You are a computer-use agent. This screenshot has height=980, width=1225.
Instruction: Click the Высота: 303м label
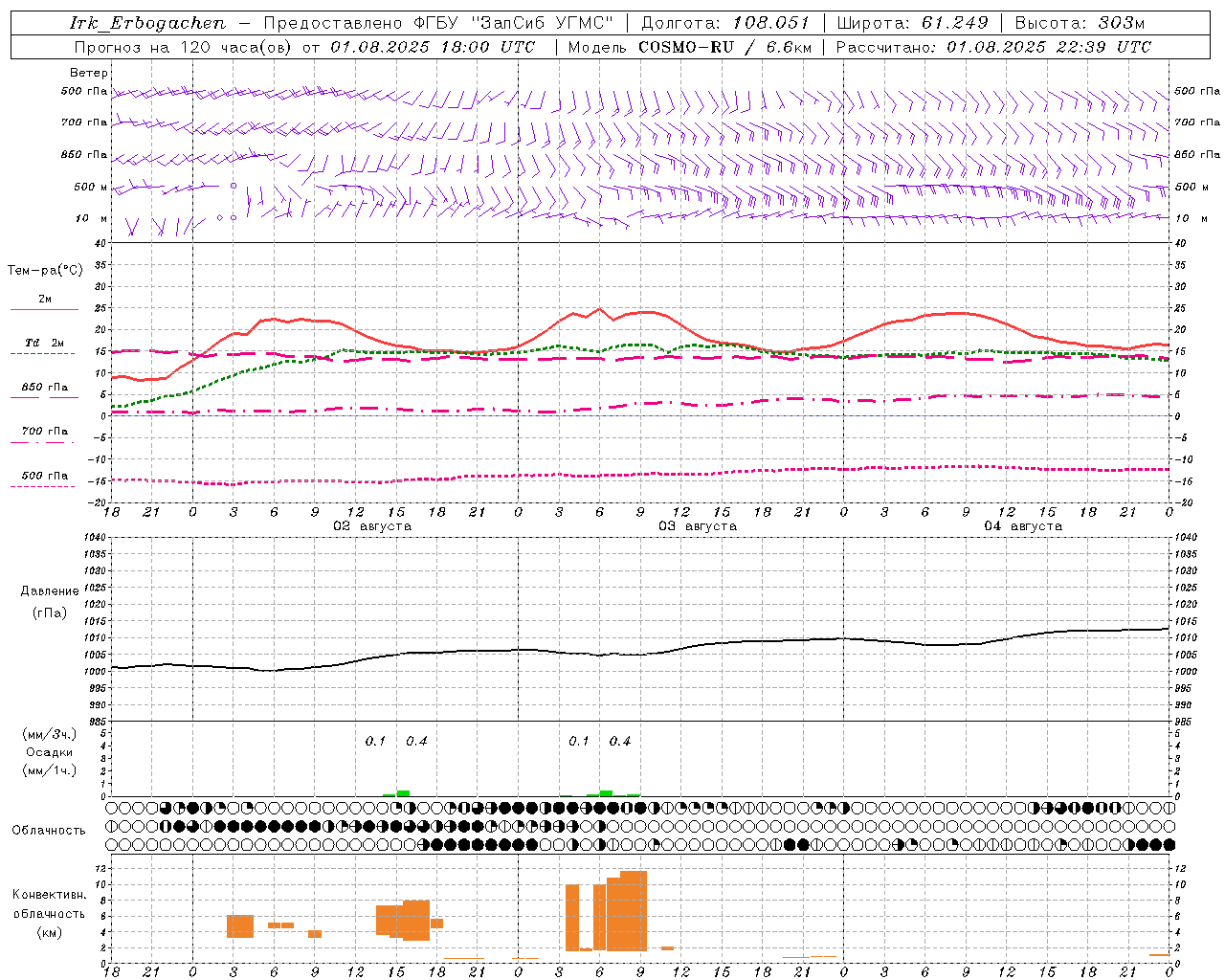1080,23
